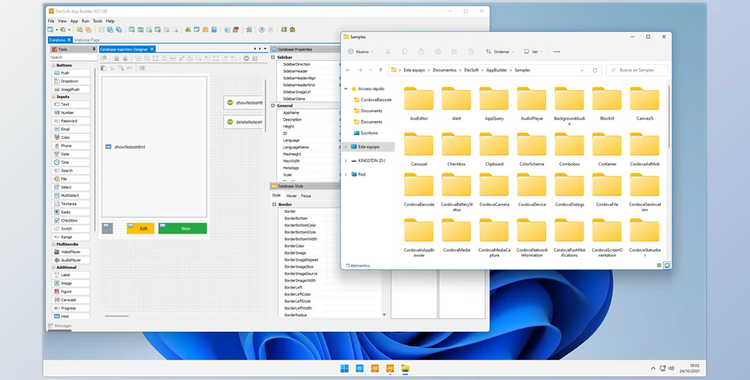Open the AudioPlayer sample folder
The image size is (750, 380).
pyautogui.click(x=531, y=103)
